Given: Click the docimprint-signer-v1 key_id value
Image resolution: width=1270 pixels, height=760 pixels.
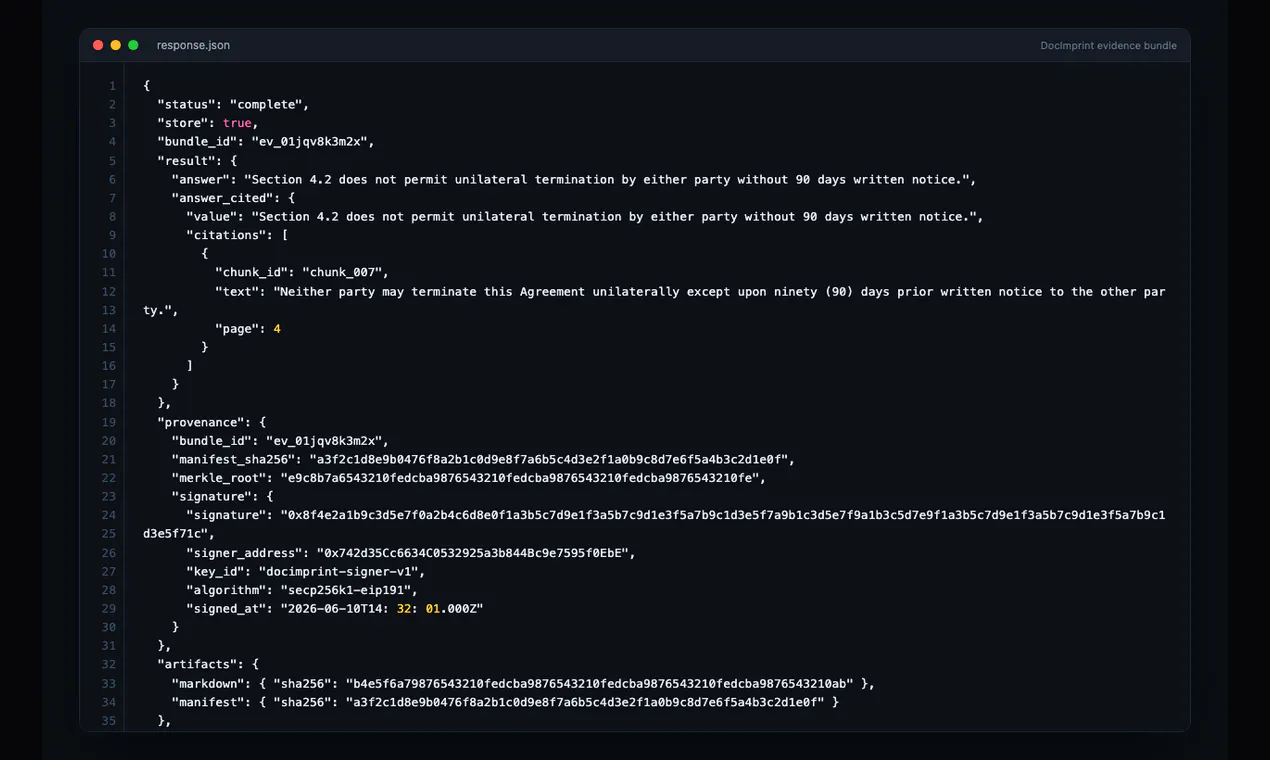Looking at the screenshot, I should coord(341,571).
